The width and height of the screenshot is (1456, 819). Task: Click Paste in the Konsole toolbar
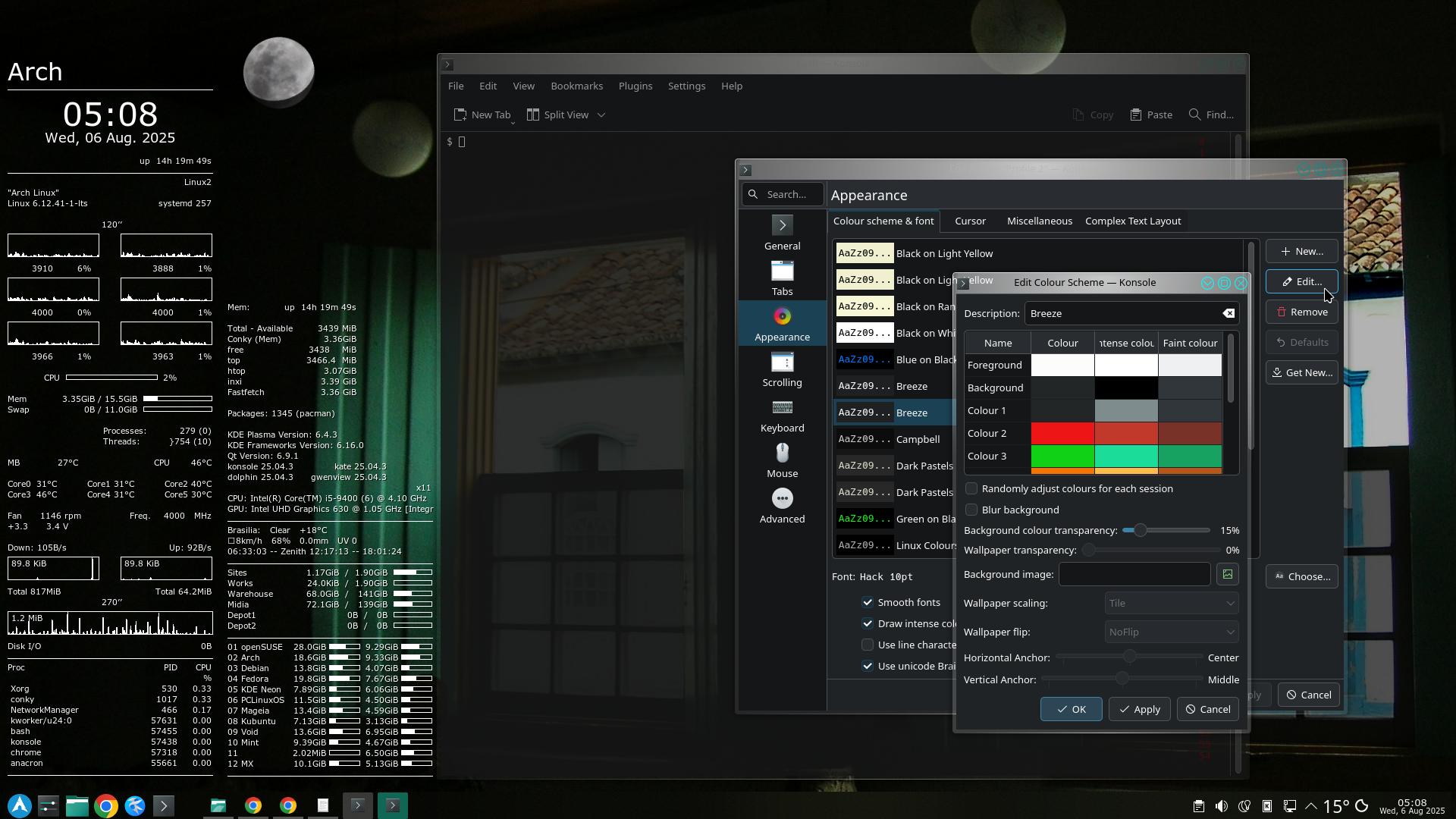tap(1151, 115)
